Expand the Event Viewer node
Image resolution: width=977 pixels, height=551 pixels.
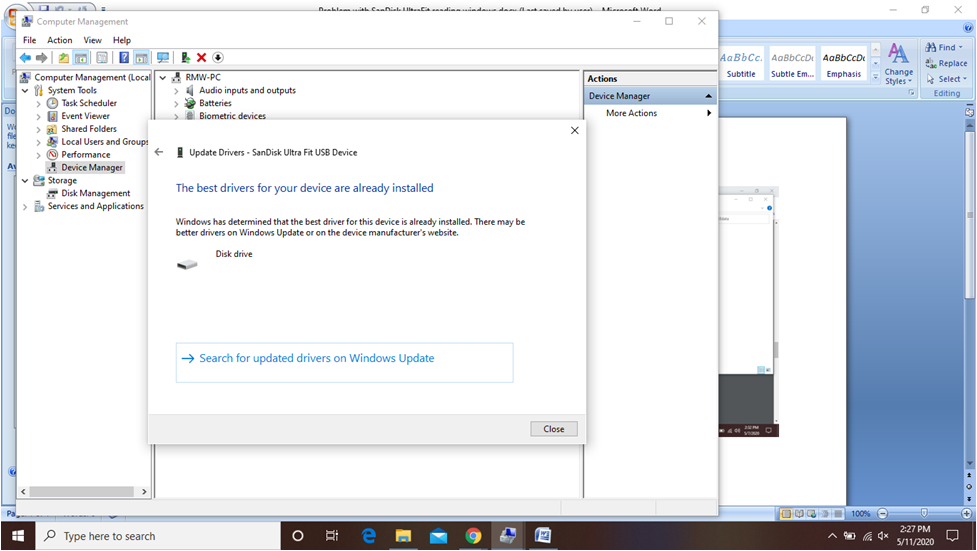[x=39, y=117]
